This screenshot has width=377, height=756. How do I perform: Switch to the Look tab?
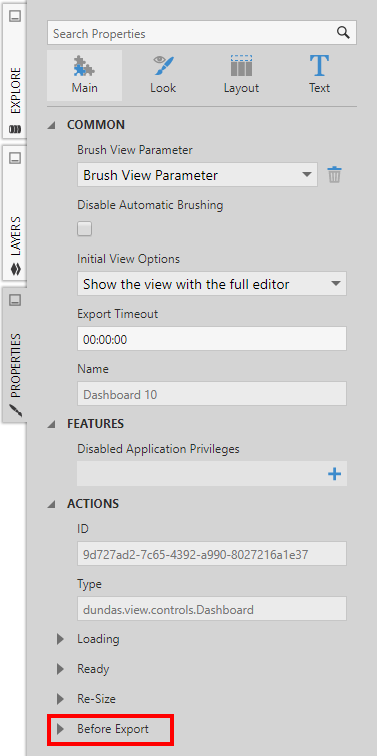[162, 75]
